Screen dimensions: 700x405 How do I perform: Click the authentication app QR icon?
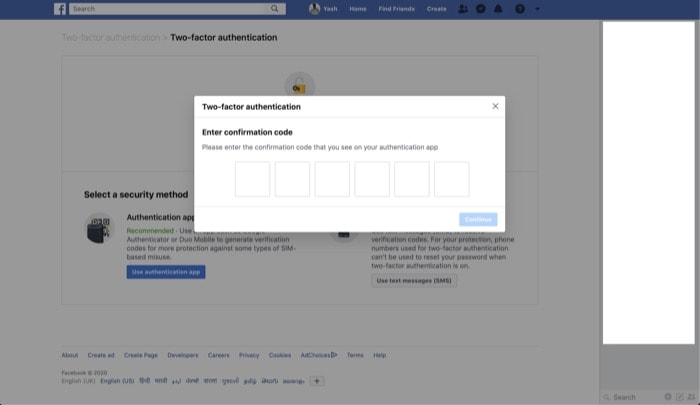click(100, 228)
